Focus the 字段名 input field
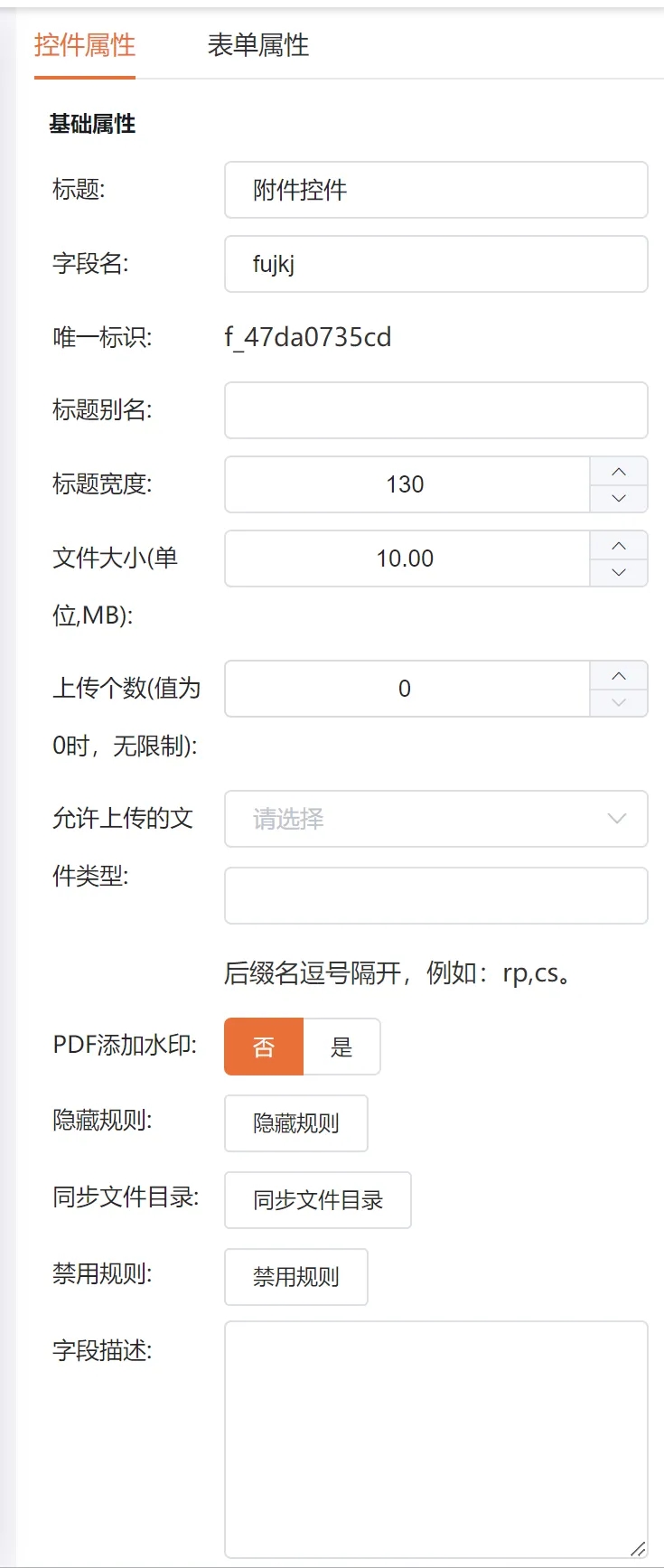The height and width of the screenshot is (1568, 664). [435, 264]
